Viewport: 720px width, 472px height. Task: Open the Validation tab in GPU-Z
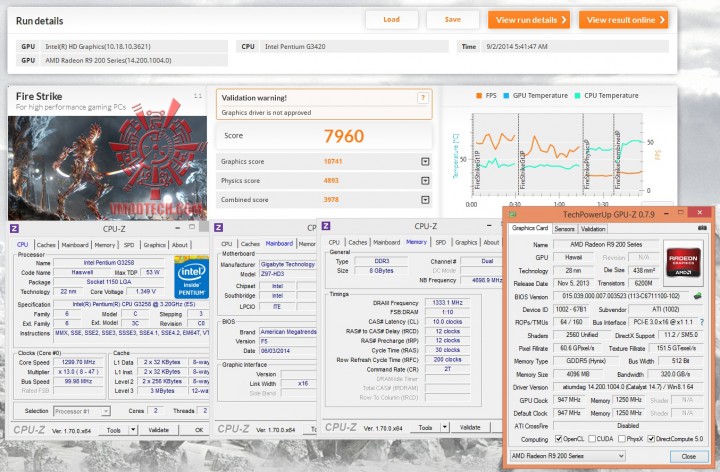tap(593, 229)
